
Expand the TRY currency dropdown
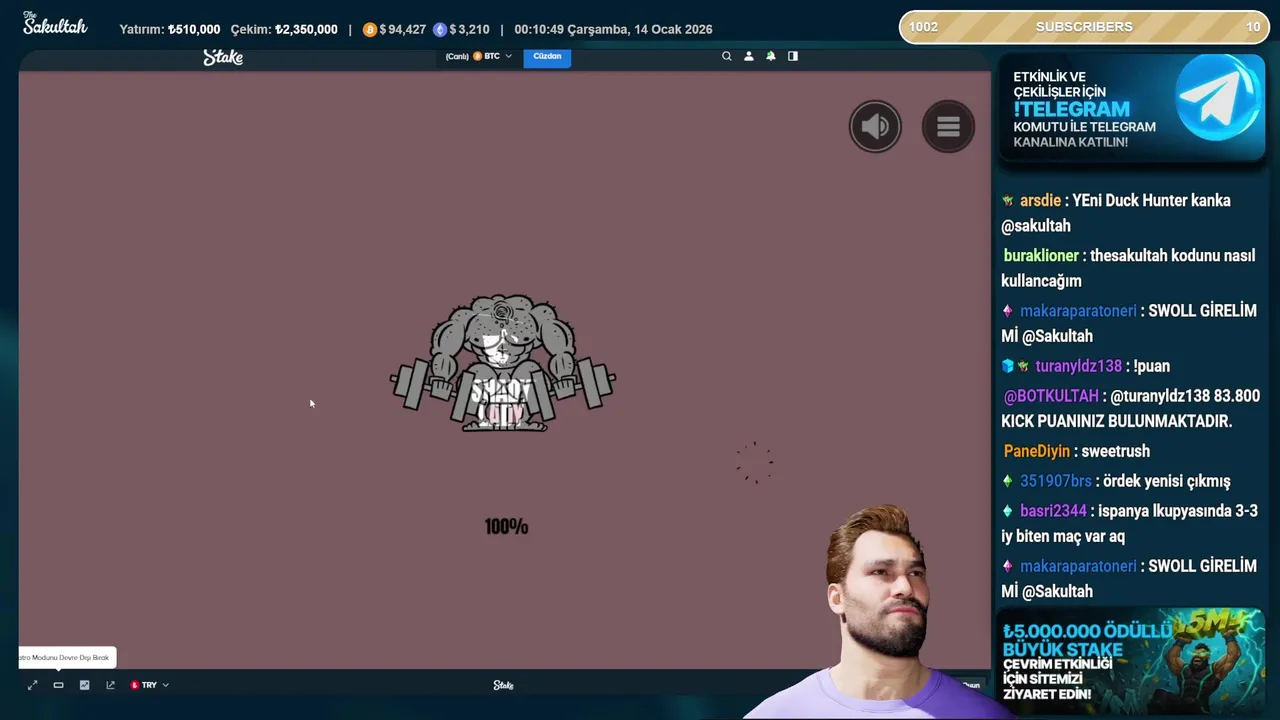pyautogui.click(x=149, y=685)
